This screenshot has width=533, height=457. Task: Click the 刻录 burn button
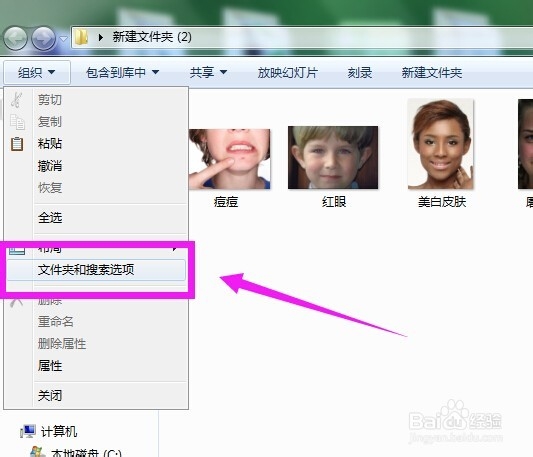(x=360, y=72)
